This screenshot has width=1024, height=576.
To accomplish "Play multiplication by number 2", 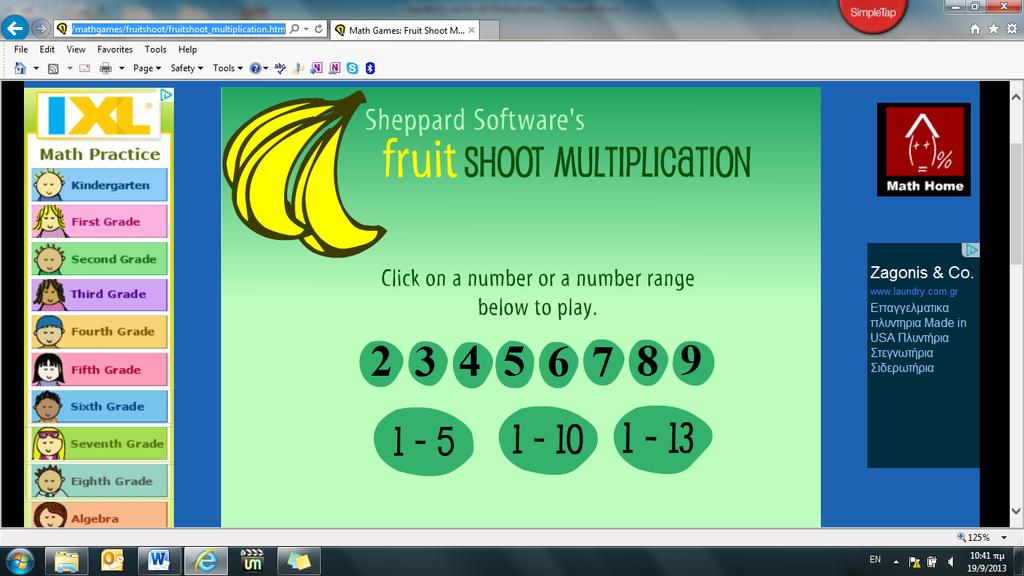I will pos(381,362).
